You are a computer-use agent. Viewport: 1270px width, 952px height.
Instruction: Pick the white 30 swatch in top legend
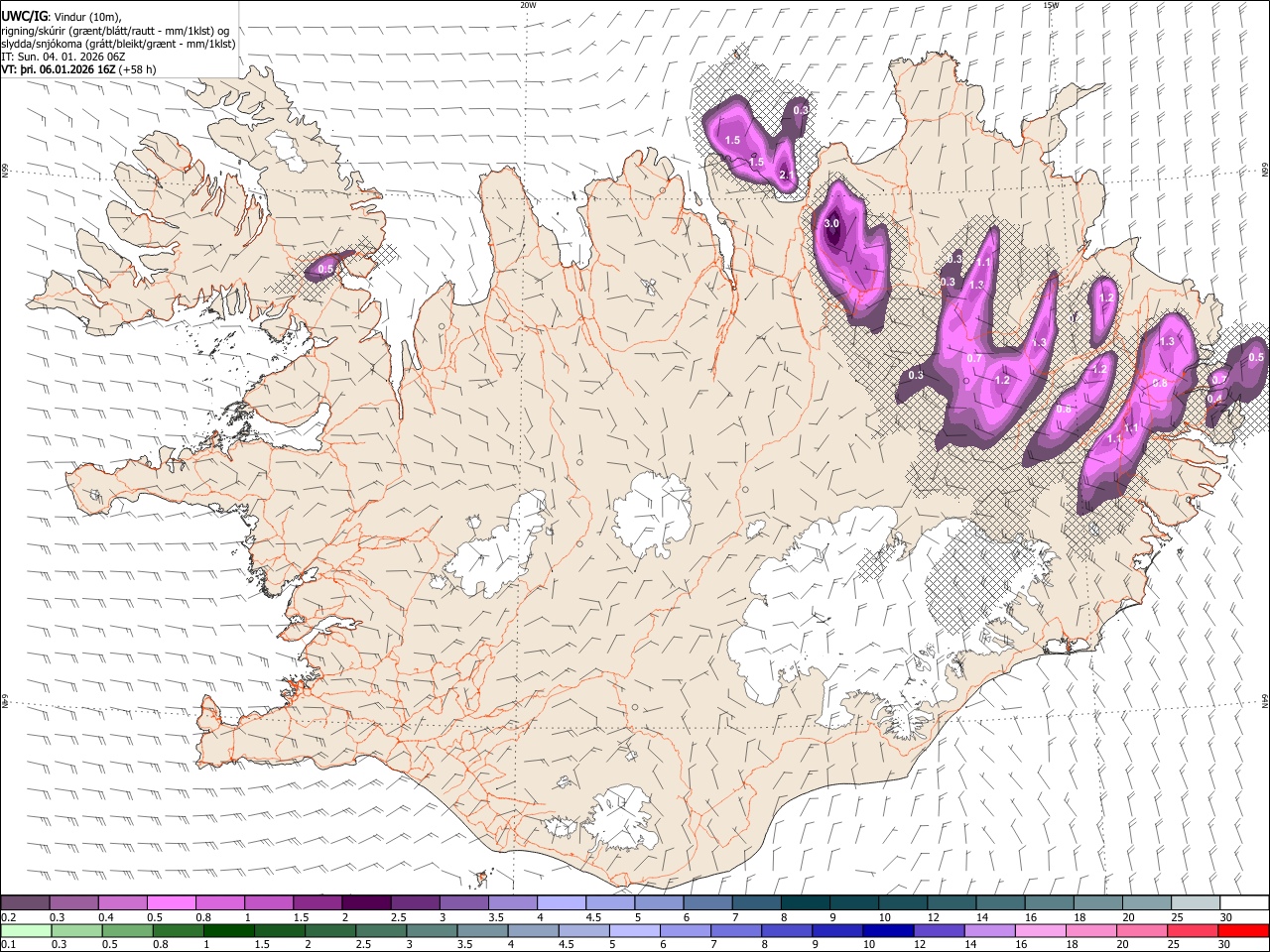tap(1244, 902)
